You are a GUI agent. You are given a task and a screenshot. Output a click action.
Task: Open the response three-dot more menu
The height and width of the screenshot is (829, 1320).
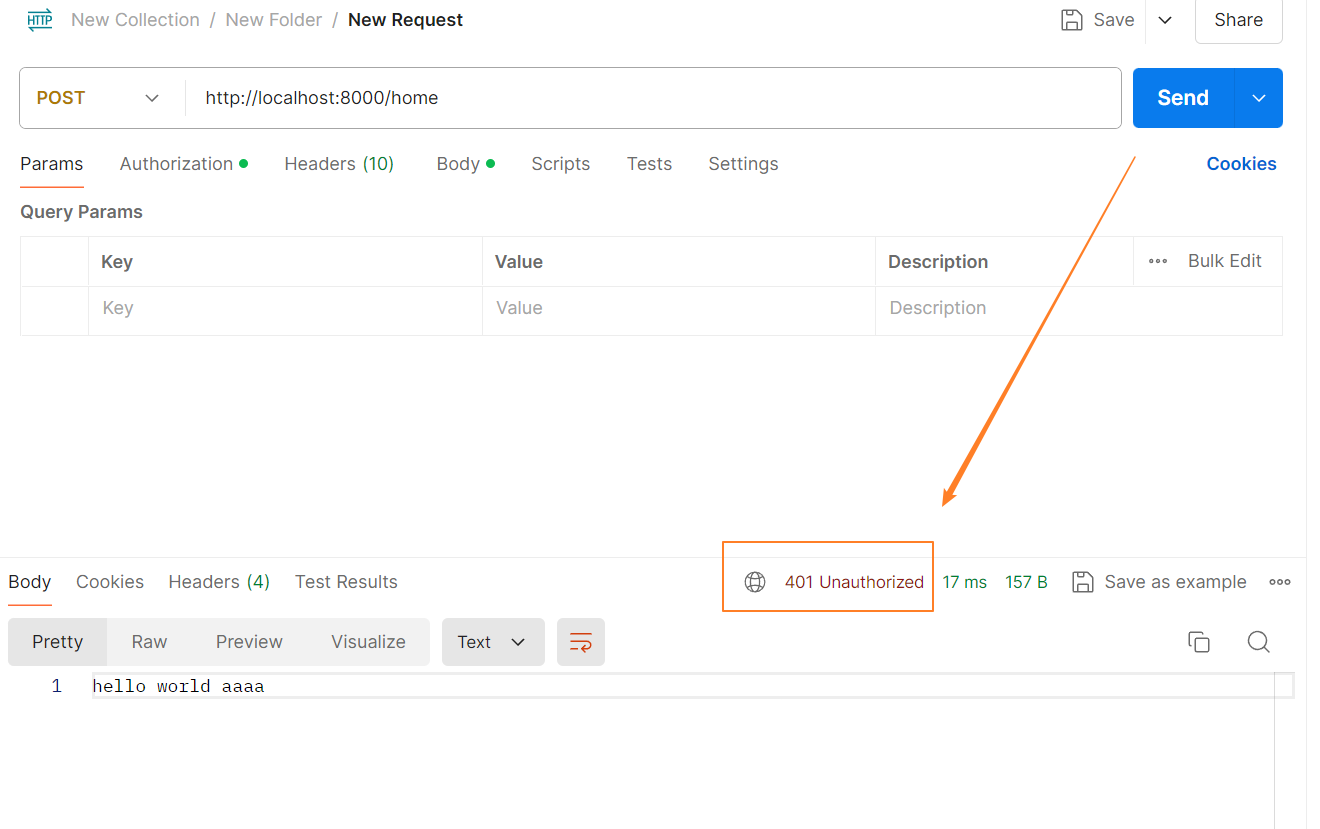pos(1280,582)
